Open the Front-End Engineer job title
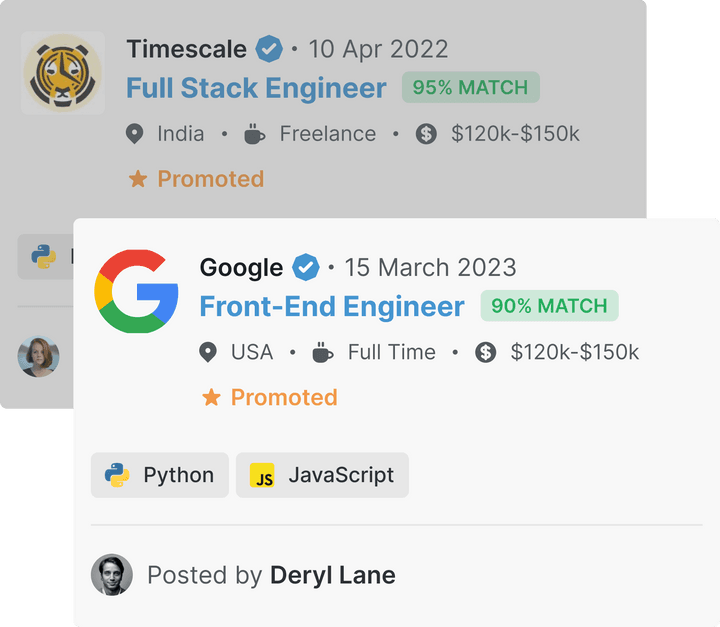This screenshot has height=627, width=720. 332,306
